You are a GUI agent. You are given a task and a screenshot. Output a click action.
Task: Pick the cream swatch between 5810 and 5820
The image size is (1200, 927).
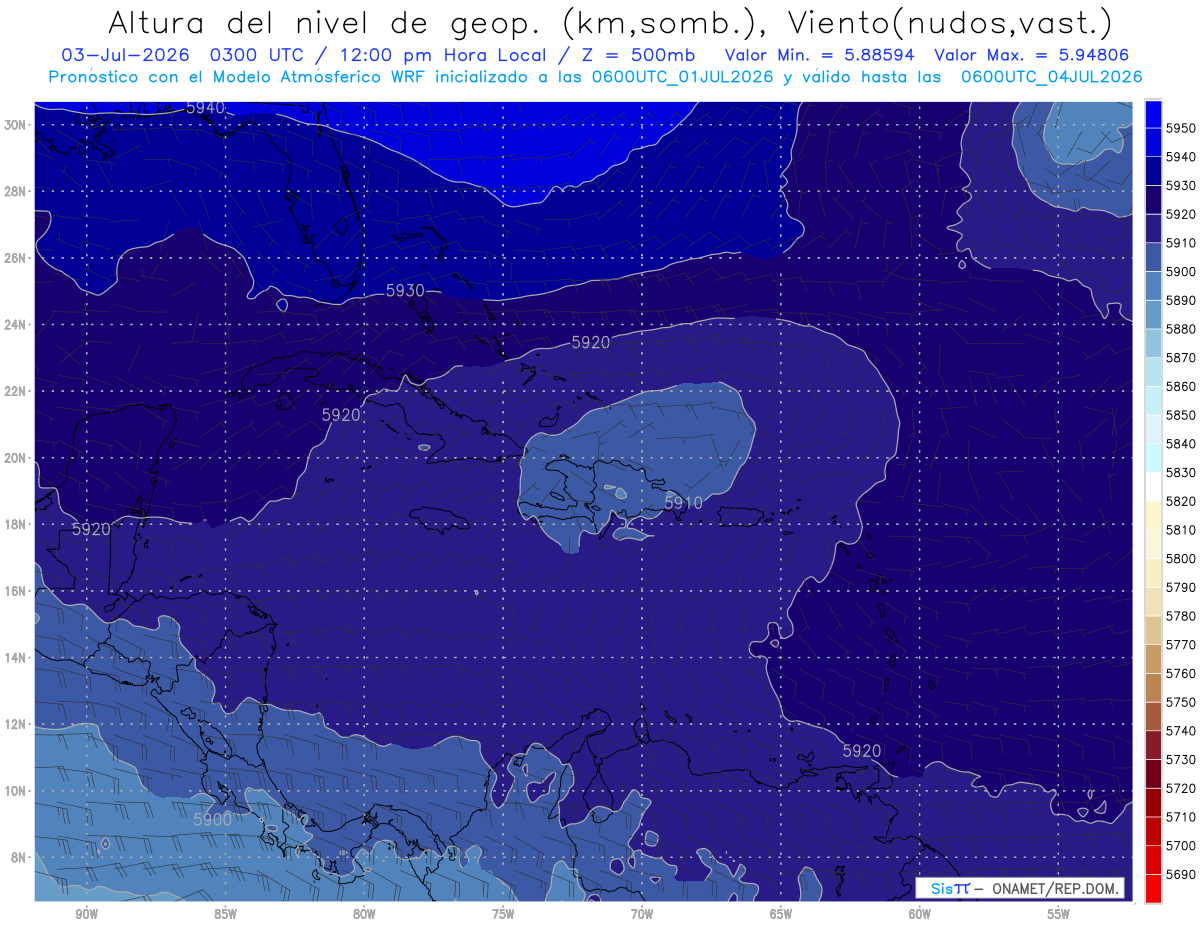(1153, 515)
